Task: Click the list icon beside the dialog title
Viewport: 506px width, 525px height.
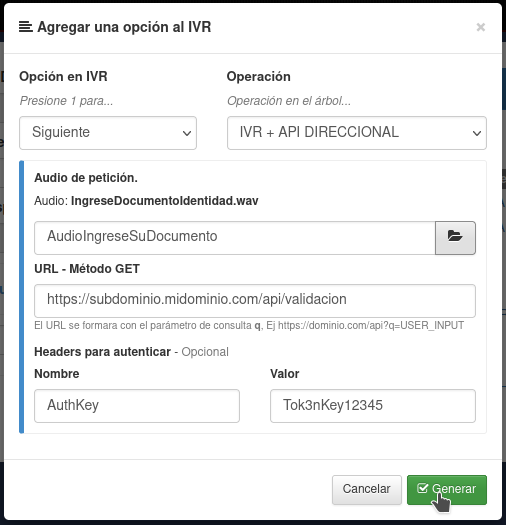Action: tap(26, 27)
